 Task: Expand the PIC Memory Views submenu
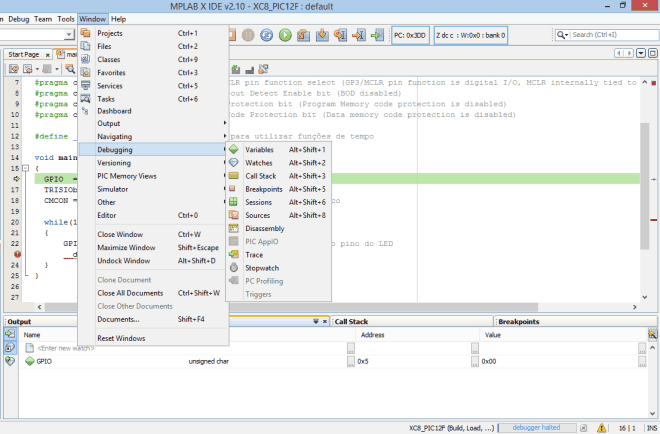tap(153, 176)
